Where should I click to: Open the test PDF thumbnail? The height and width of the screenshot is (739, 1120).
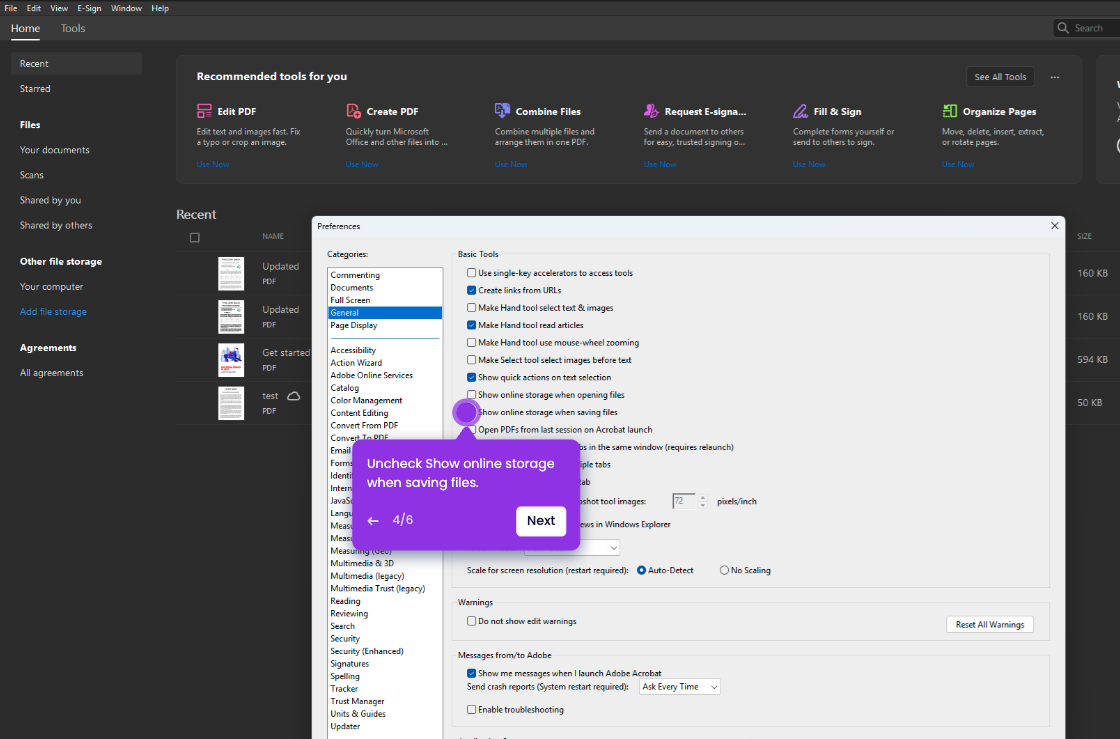point(231,403)
